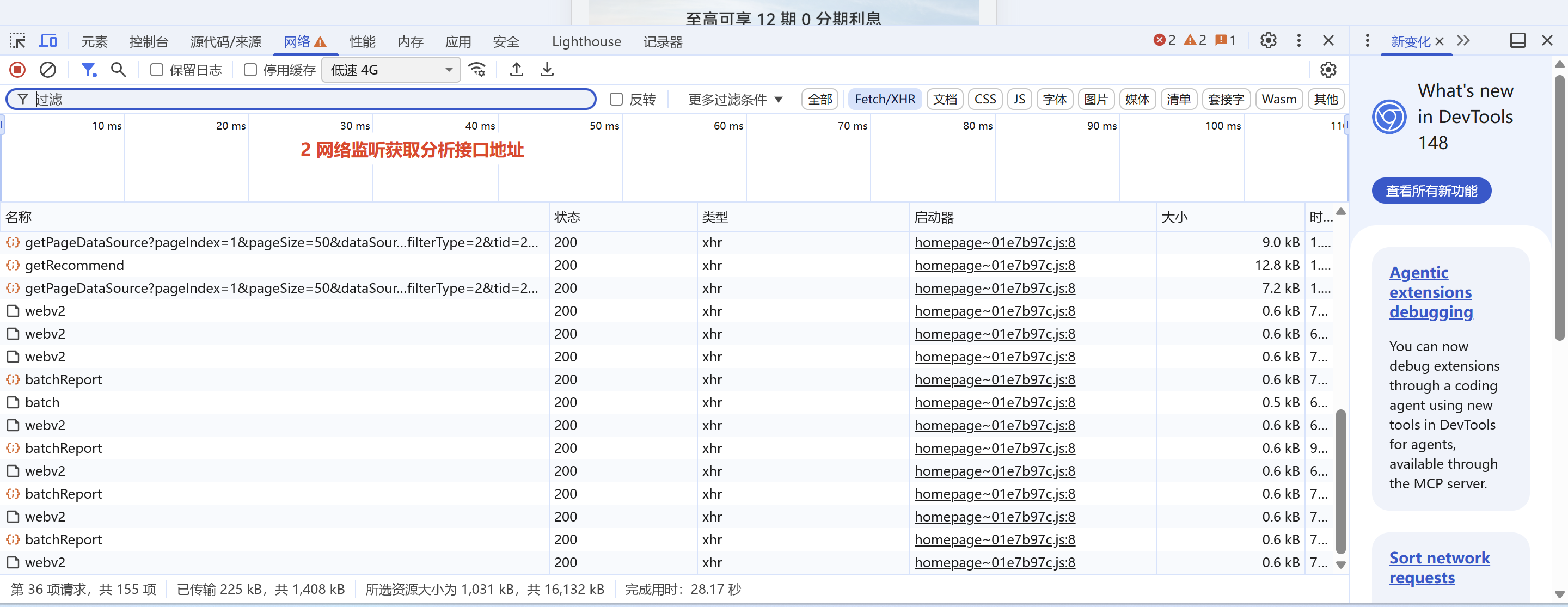Image resolution: width=1568 pixels, height=607 pixels.
Task: Sort requests by the 大小 column header
Action: (x=1230, y=217)
